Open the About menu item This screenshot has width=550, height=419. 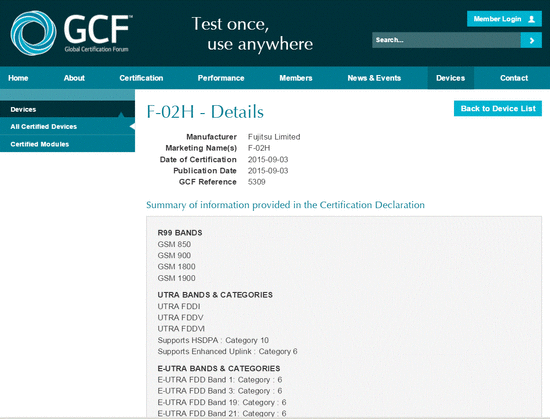74,78
